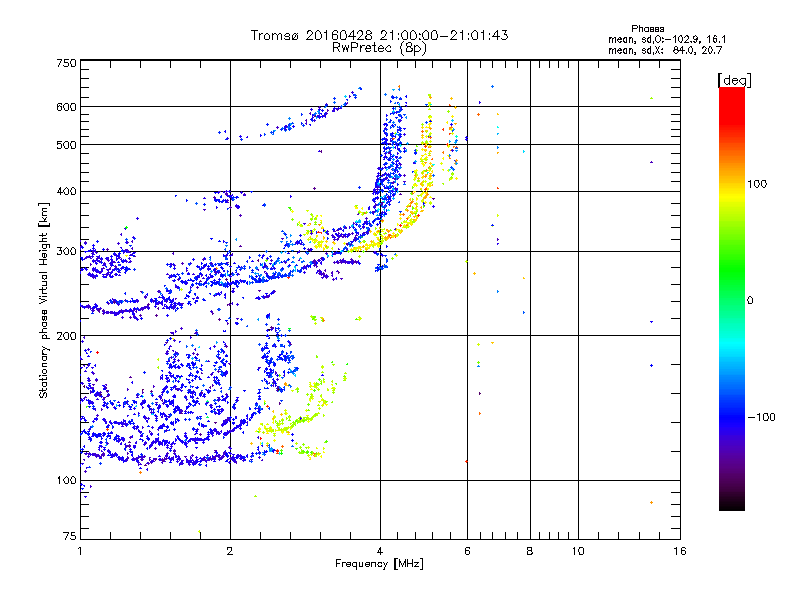Click the x-axis tick label '16'
Image resolution: width=800 pixels, height=600 pixels.
click(680, 551)
